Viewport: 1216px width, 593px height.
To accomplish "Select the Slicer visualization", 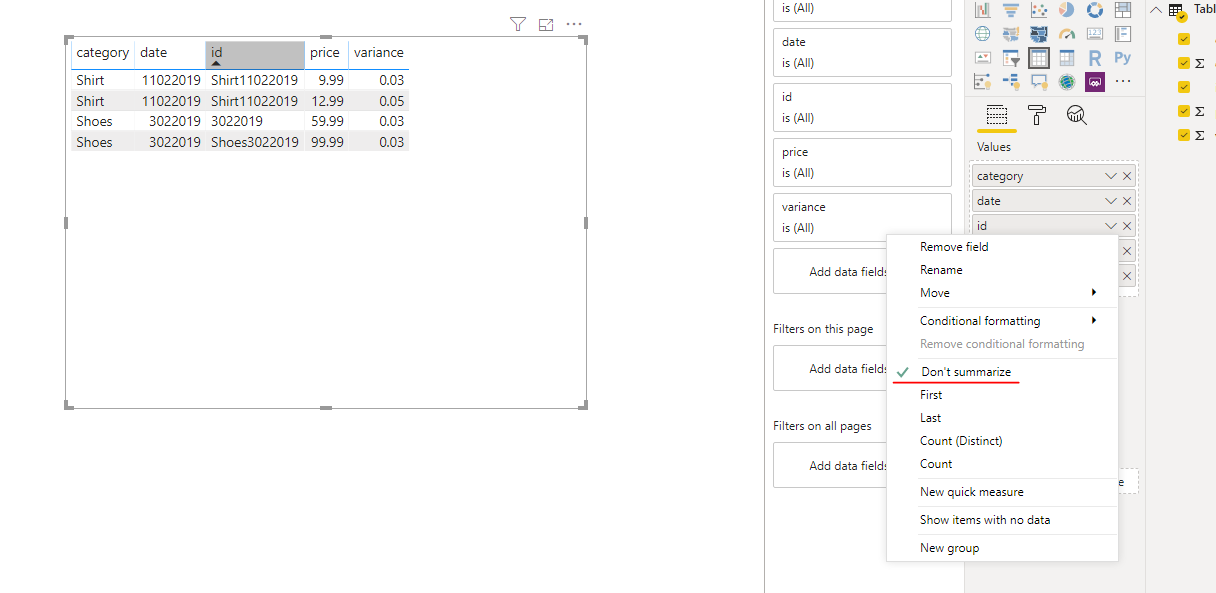I will pos(1011,58).
